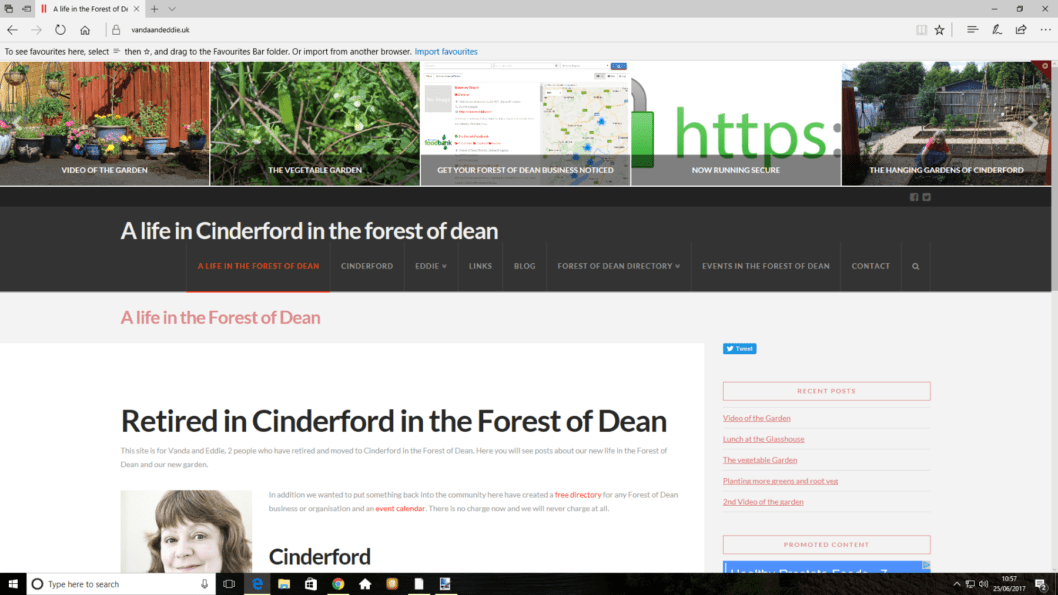This screenshot has width=1058, height=595.
Task: Click the Cortana microphone icon
Action: tap(204, 584)
